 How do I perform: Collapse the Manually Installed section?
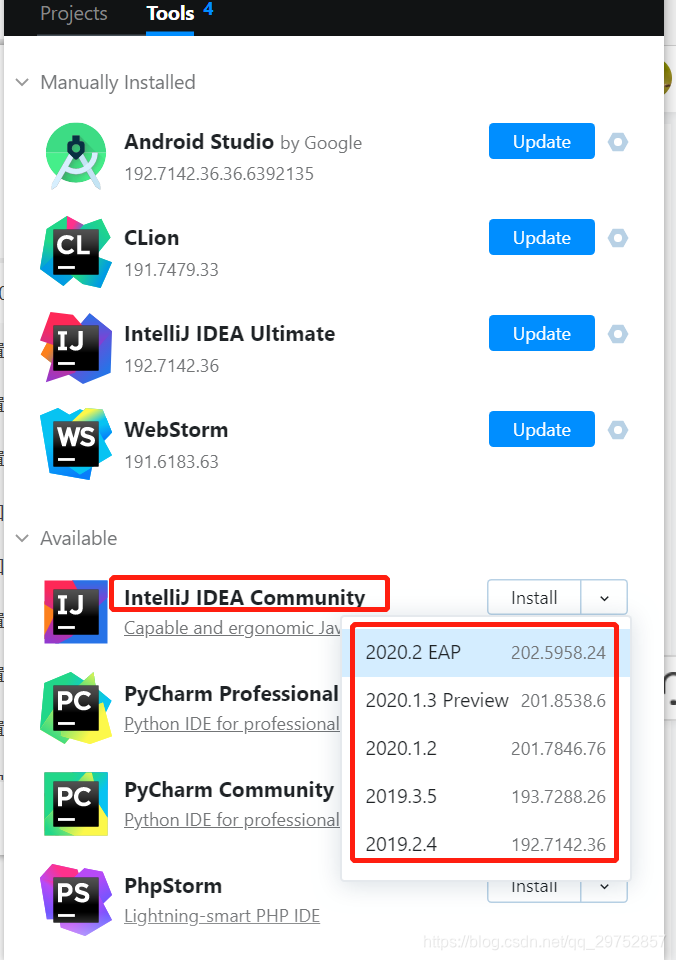point(22,82)
